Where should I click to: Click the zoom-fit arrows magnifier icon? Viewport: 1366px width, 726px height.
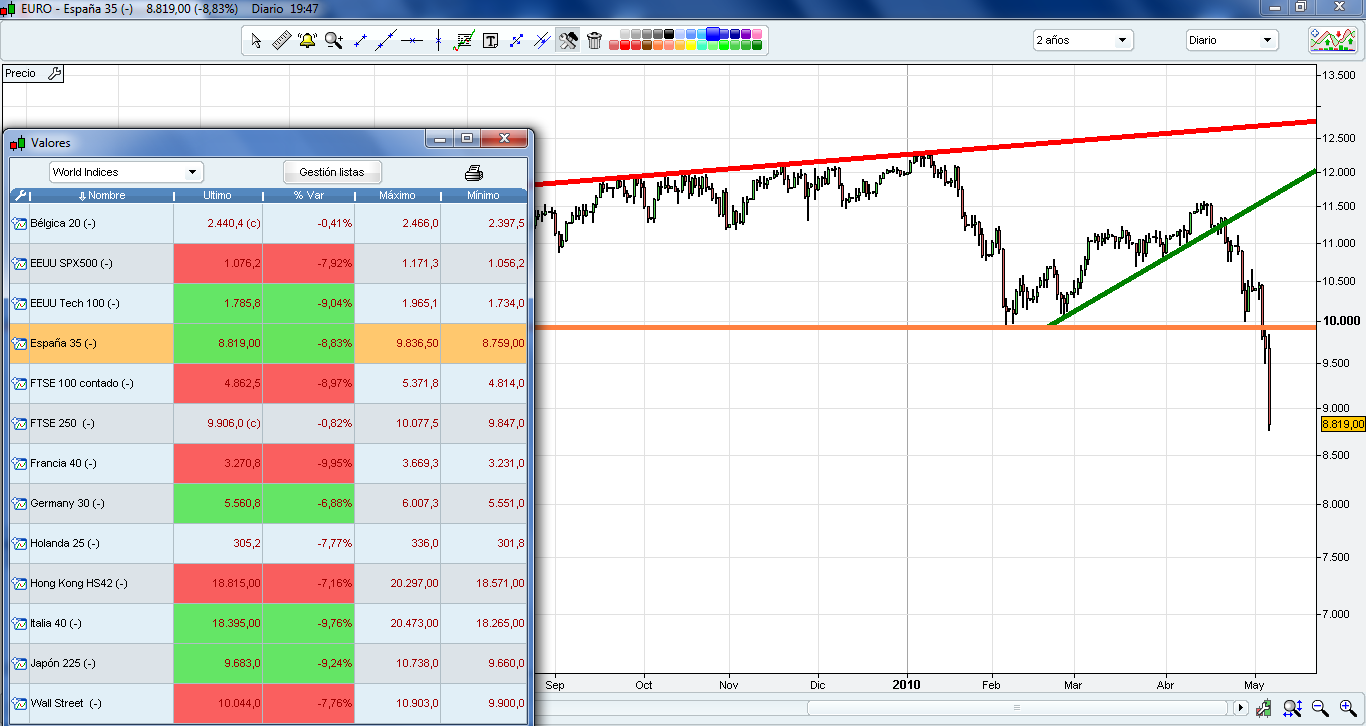click(x=1292, y=709)
